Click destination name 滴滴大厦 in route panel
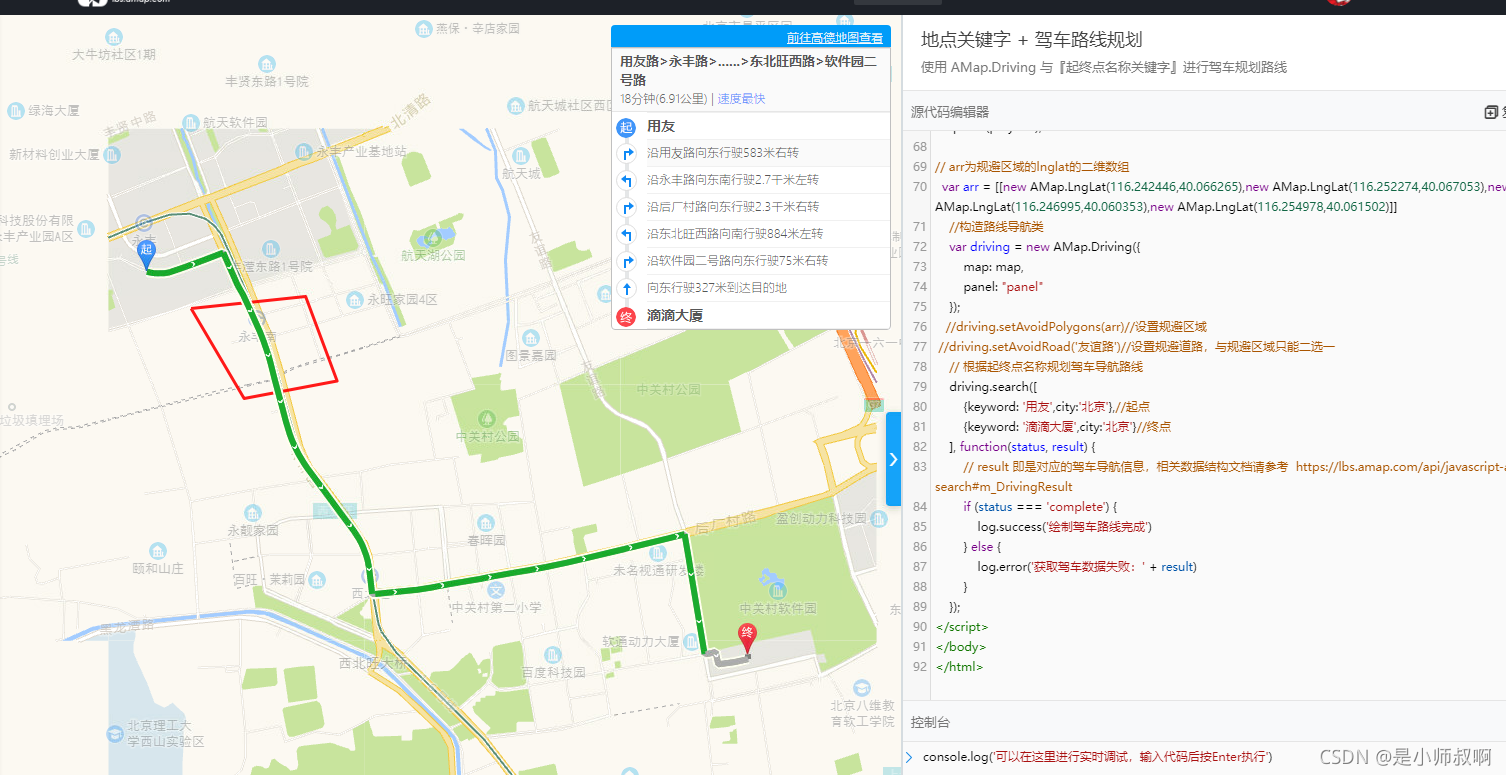This screenshot has width=1506, height=775. (x=675, y=315)
